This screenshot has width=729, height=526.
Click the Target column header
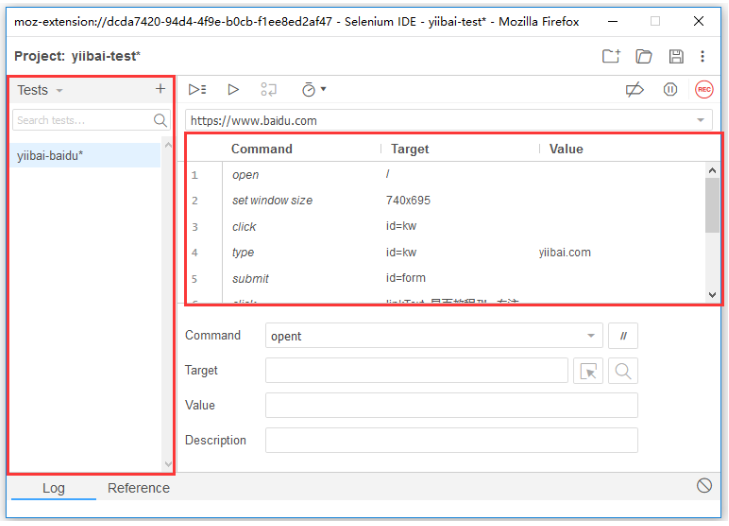(x=410, y=149)
